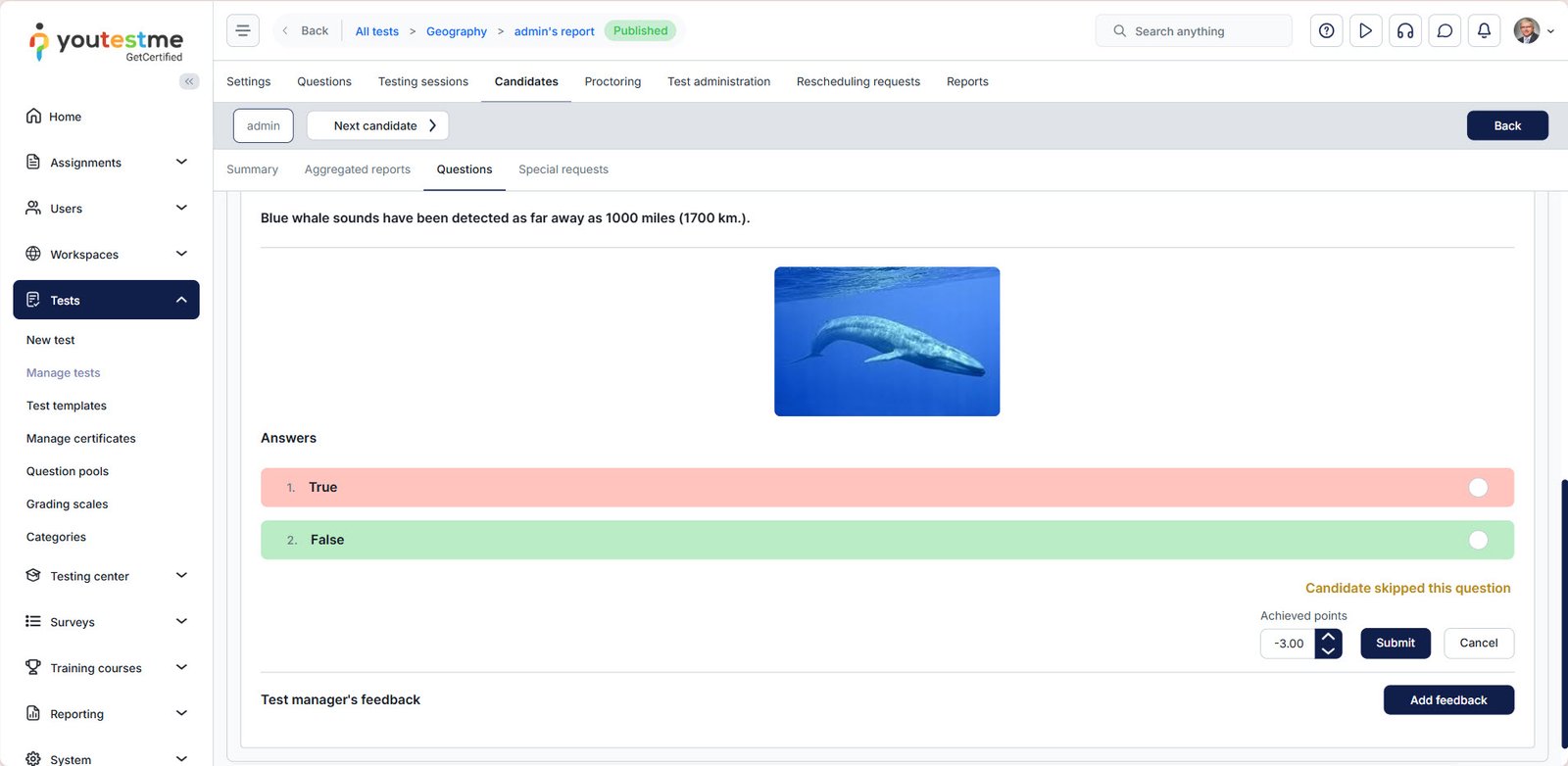Open the Aggregated reports tab

[x=357, y=169]
